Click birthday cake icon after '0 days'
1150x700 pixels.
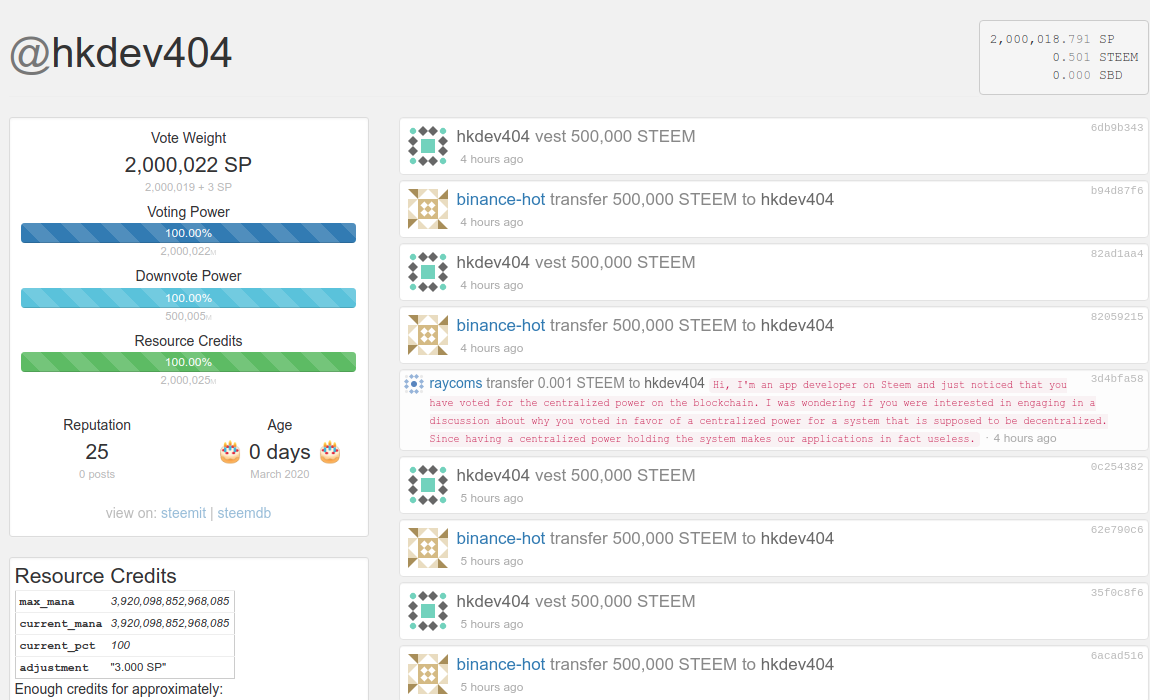[x=330, y=453]
